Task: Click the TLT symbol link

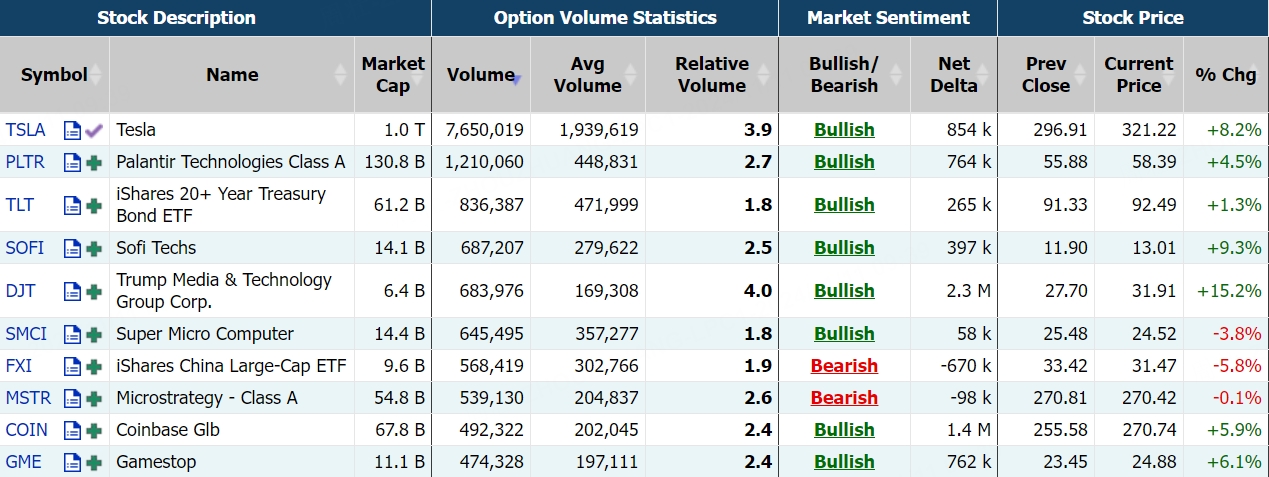Action: click(x=20, y=205)
